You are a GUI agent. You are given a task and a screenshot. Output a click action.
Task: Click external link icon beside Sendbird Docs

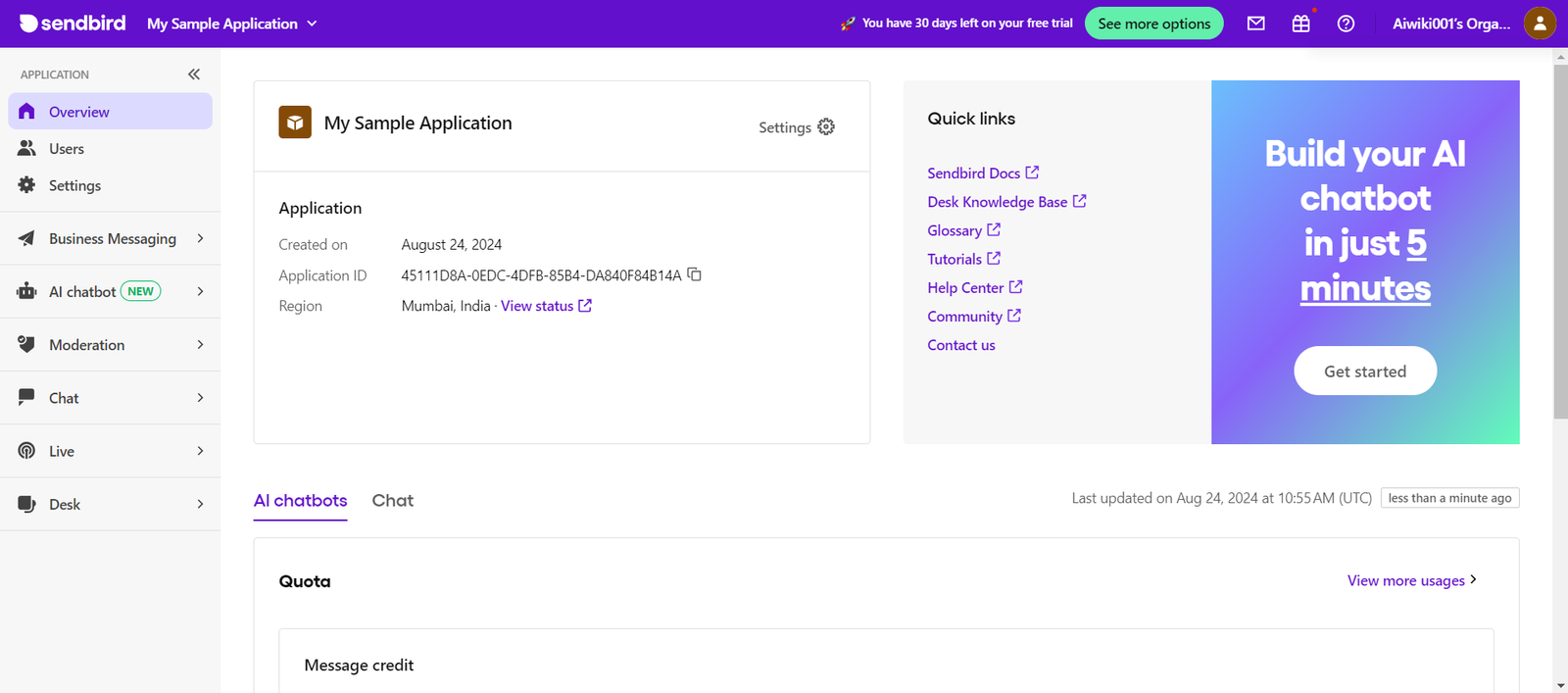pyautogui.click(x=1032, y=173)
